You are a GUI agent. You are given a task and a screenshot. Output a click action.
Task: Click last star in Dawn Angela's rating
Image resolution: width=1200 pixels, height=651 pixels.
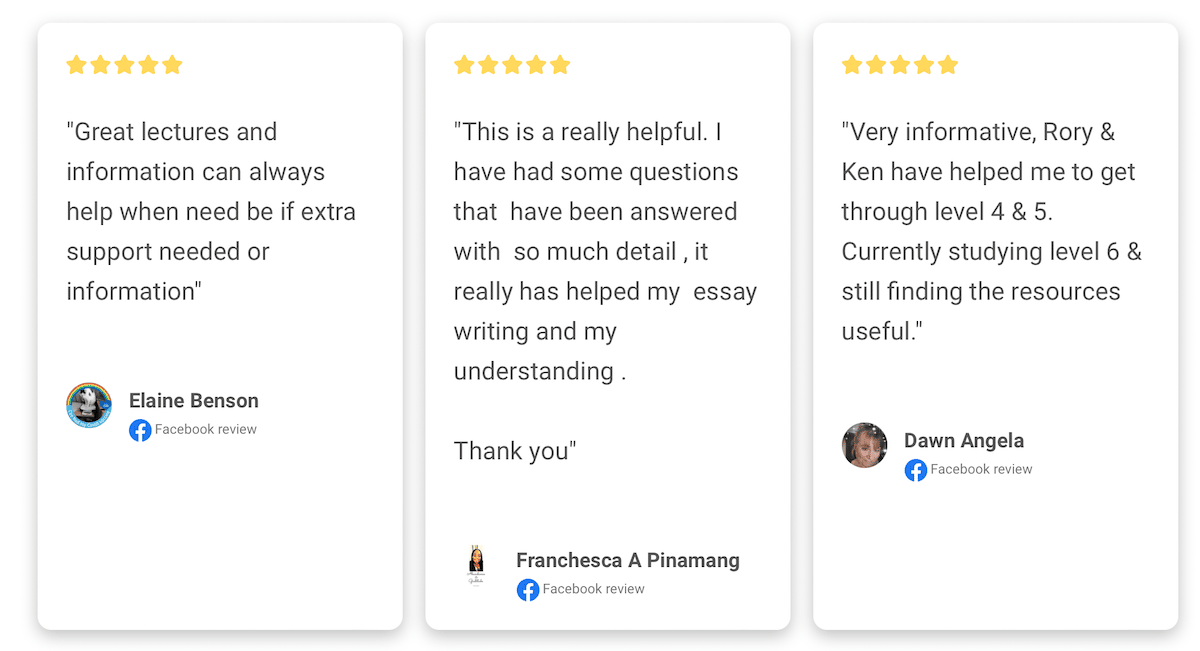point(948,65)
